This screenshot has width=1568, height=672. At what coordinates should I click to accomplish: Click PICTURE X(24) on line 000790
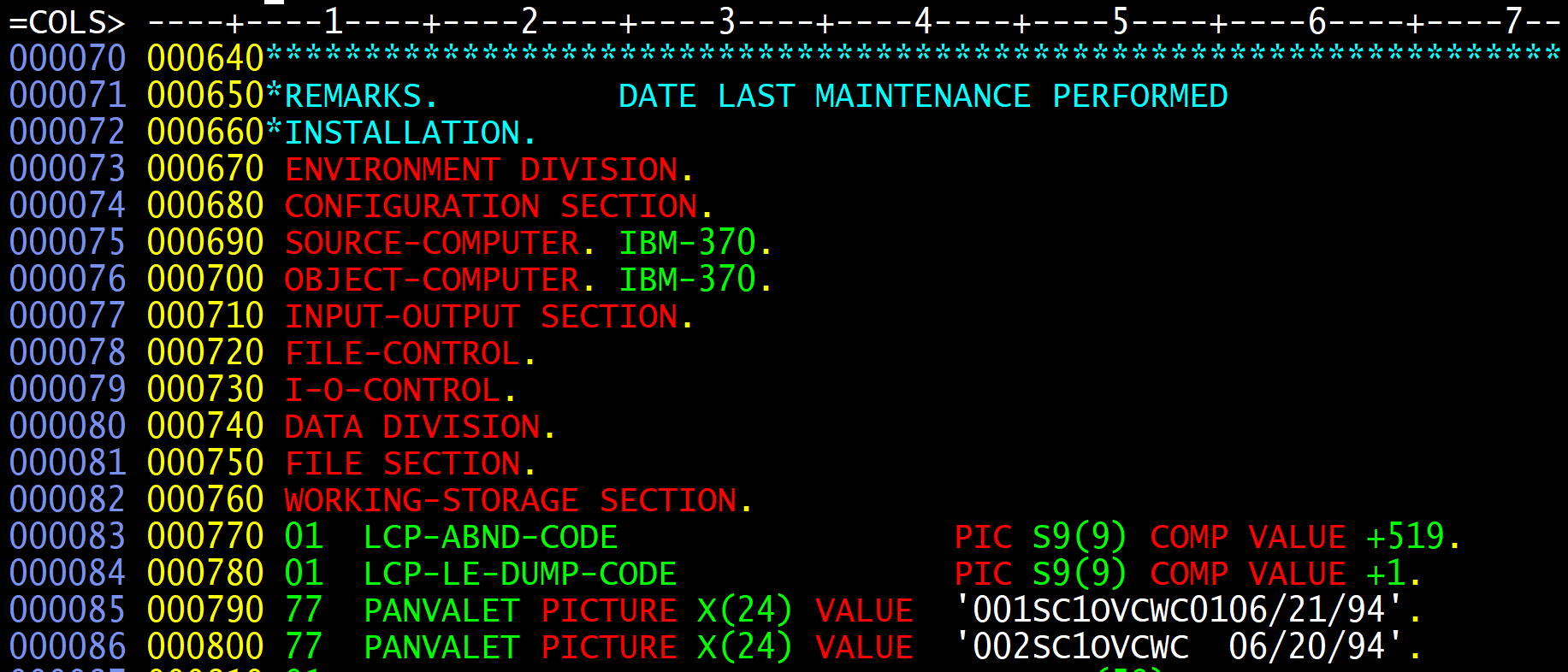click(666, 610)
